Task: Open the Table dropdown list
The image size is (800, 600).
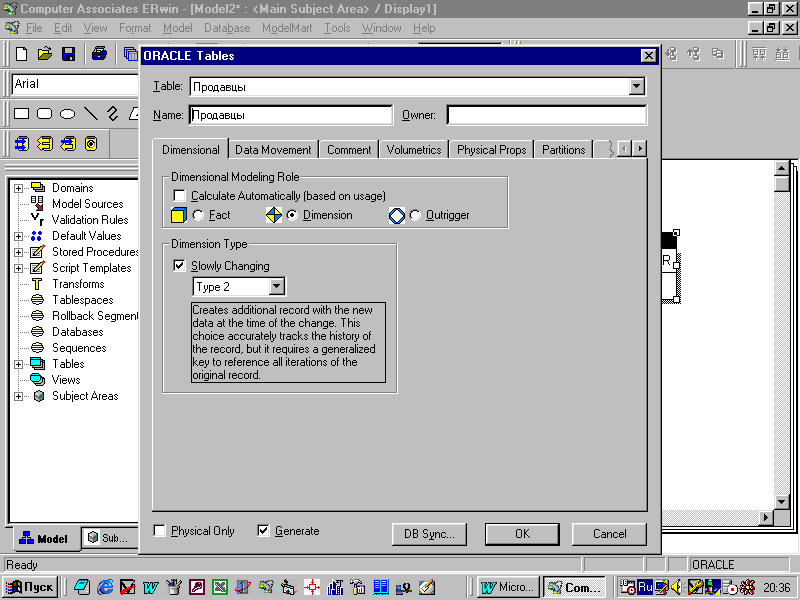Action: (636, 87)
